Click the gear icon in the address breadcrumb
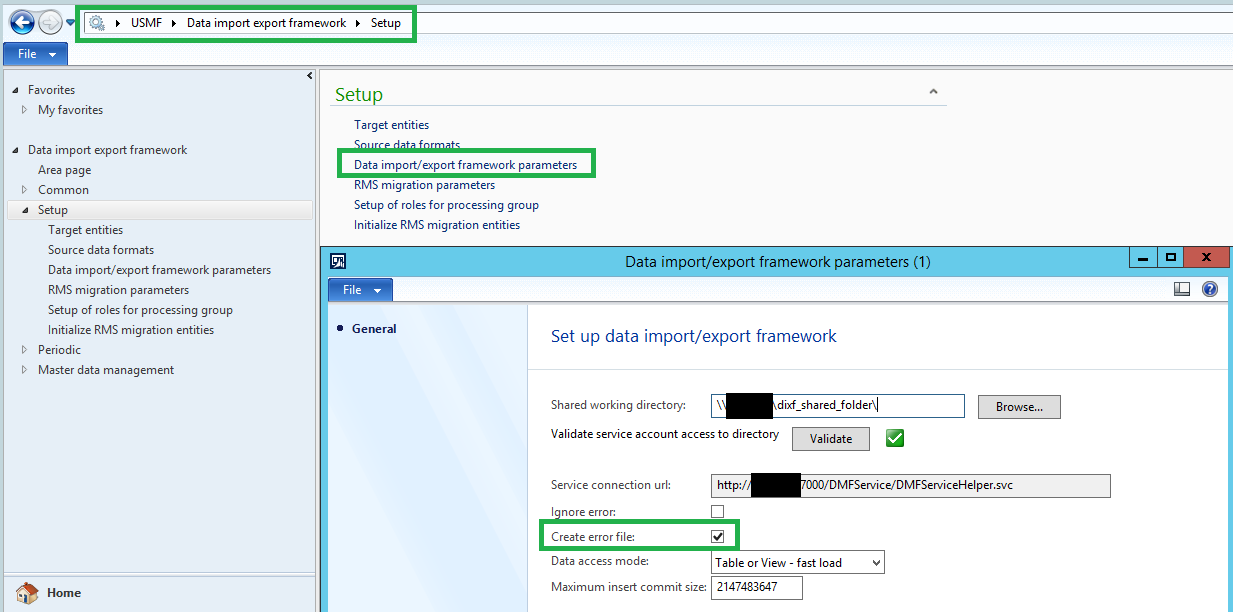 [x=96, y=22]
